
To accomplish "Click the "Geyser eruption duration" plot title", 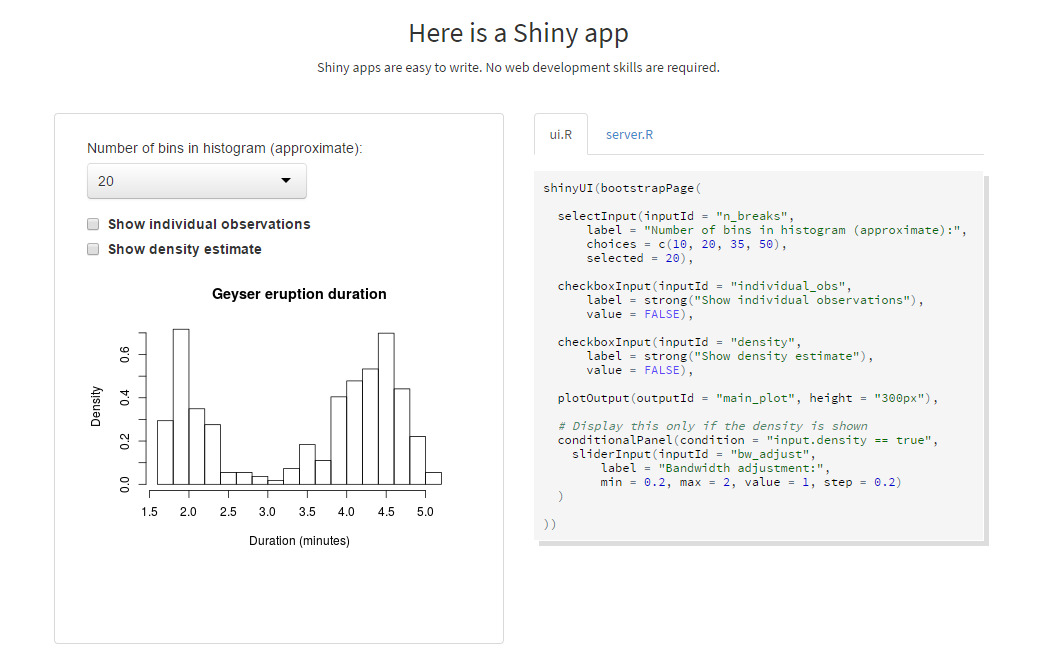I will (299, 294).
